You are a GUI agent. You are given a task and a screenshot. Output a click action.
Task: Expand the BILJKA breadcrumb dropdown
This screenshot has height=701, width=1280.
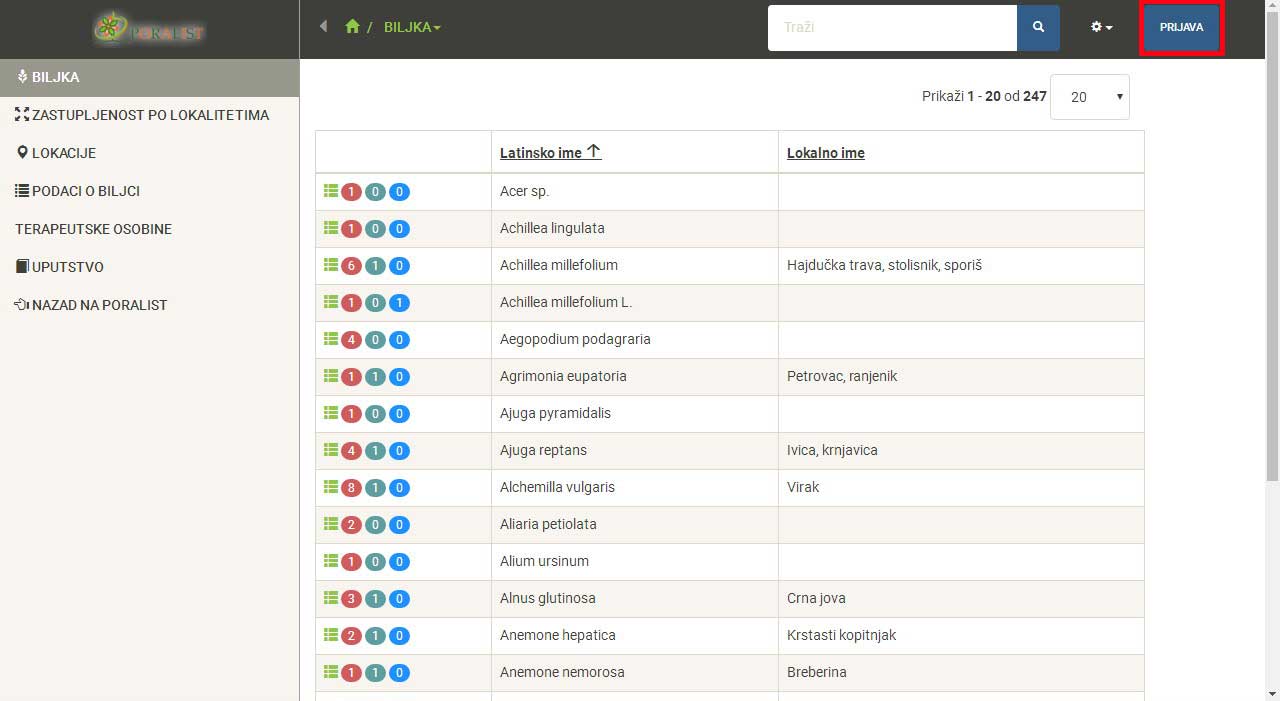412,27
